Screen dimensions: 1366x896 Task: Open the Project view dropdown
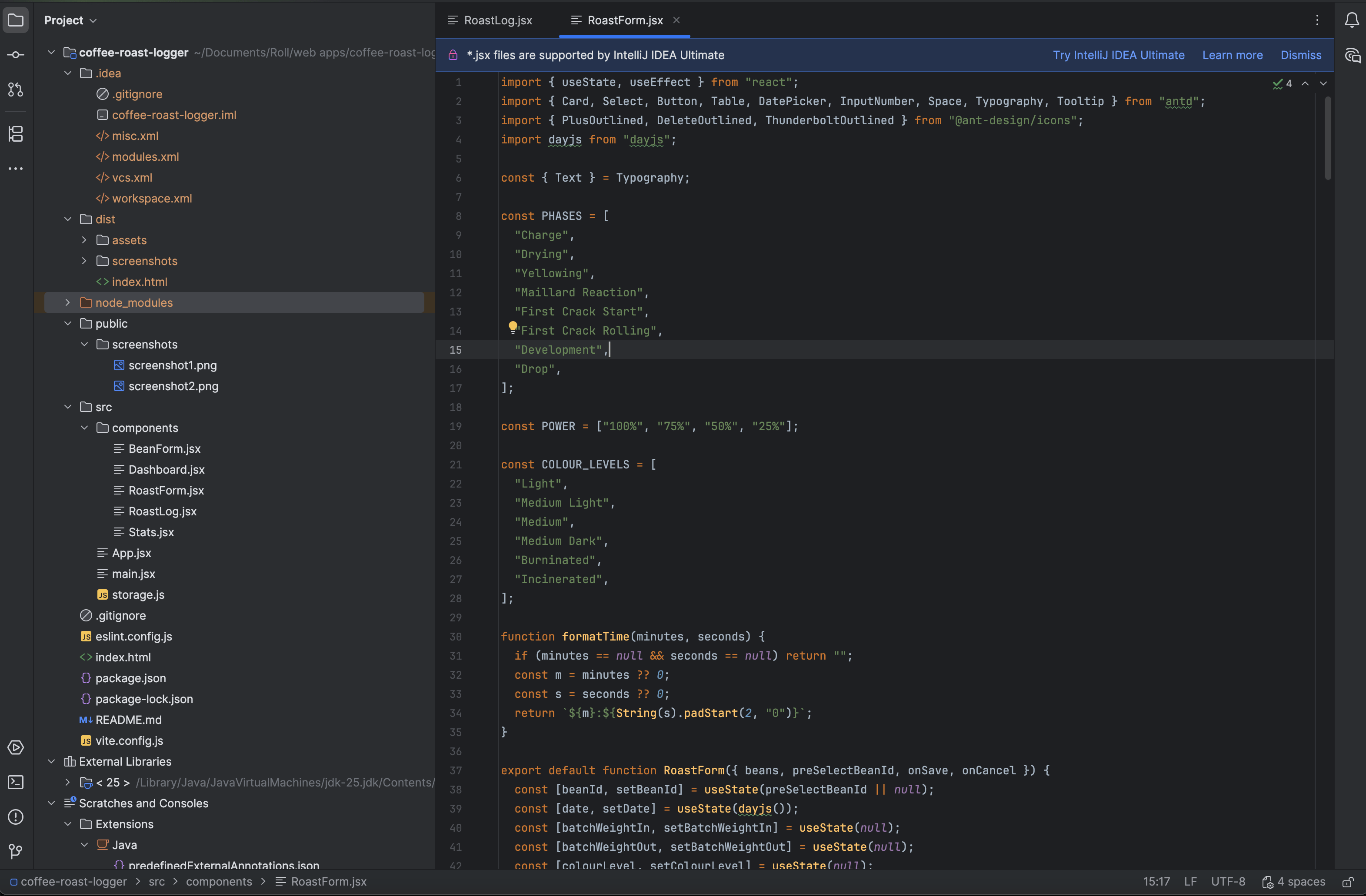tap(70, 21)
